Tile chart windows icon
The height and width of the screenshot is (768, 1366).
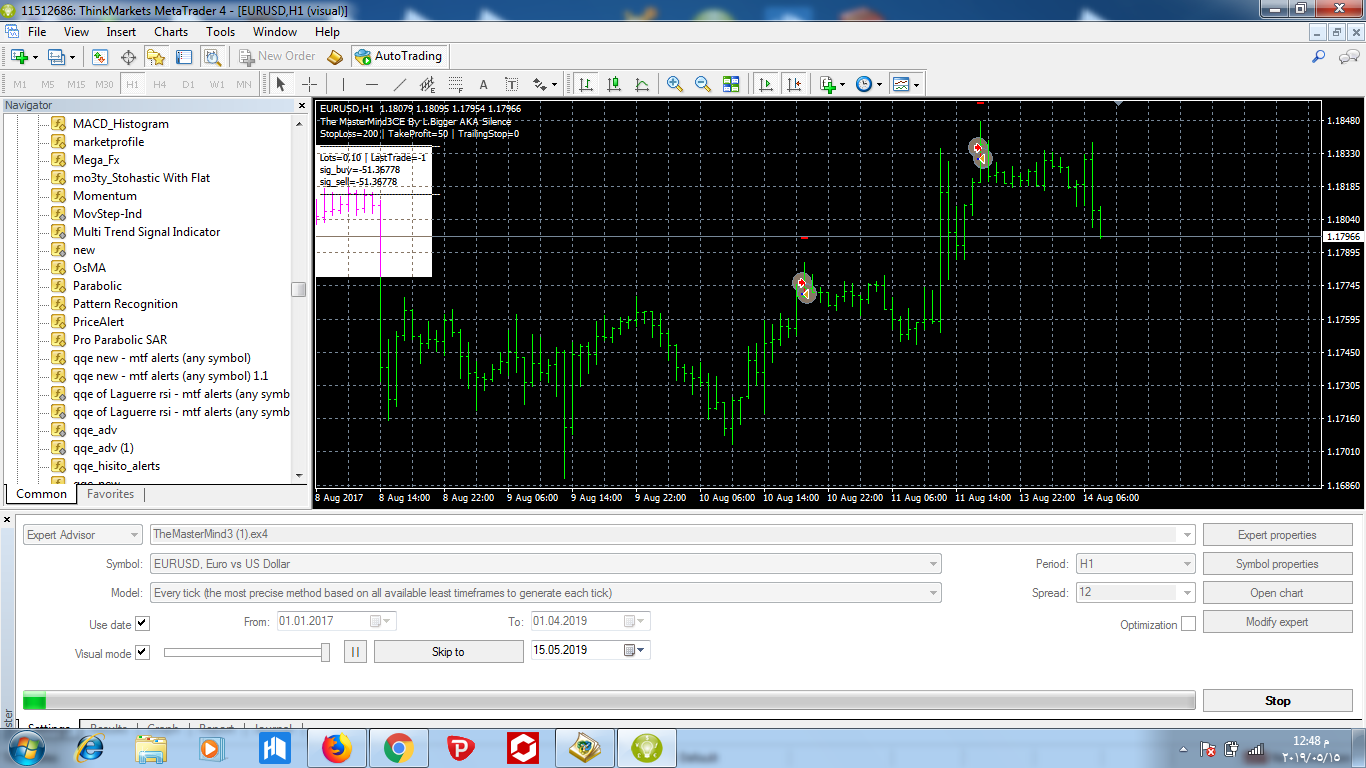pyautogui.click(x=731, y=84)
